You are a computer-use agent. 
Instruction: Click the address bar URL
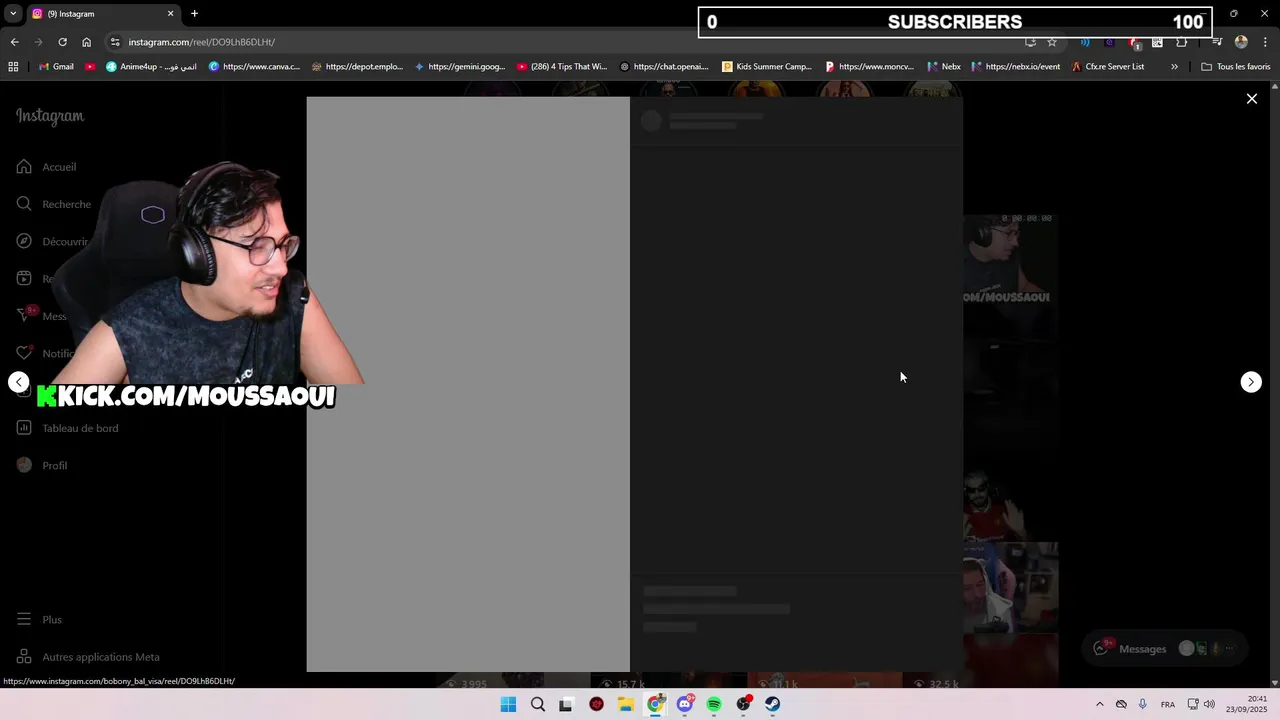click(x=202, y=42)
